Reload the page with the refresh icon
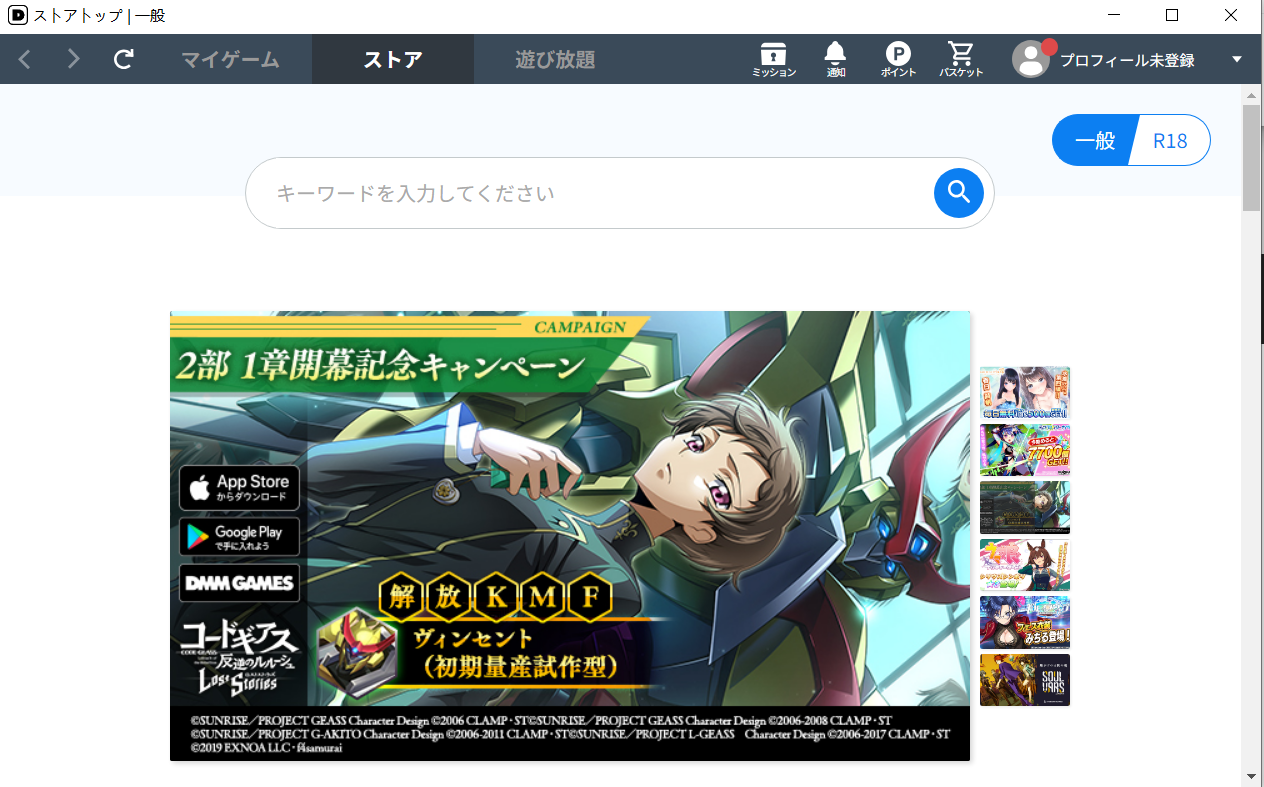 coord(123,60)
